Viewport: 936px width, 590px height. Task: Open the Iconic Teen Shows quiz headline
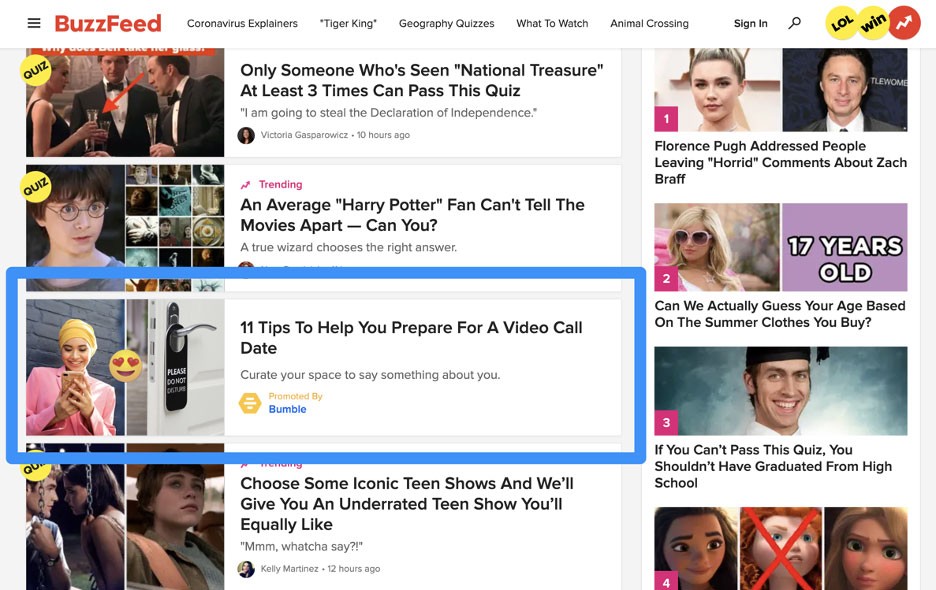407,503
